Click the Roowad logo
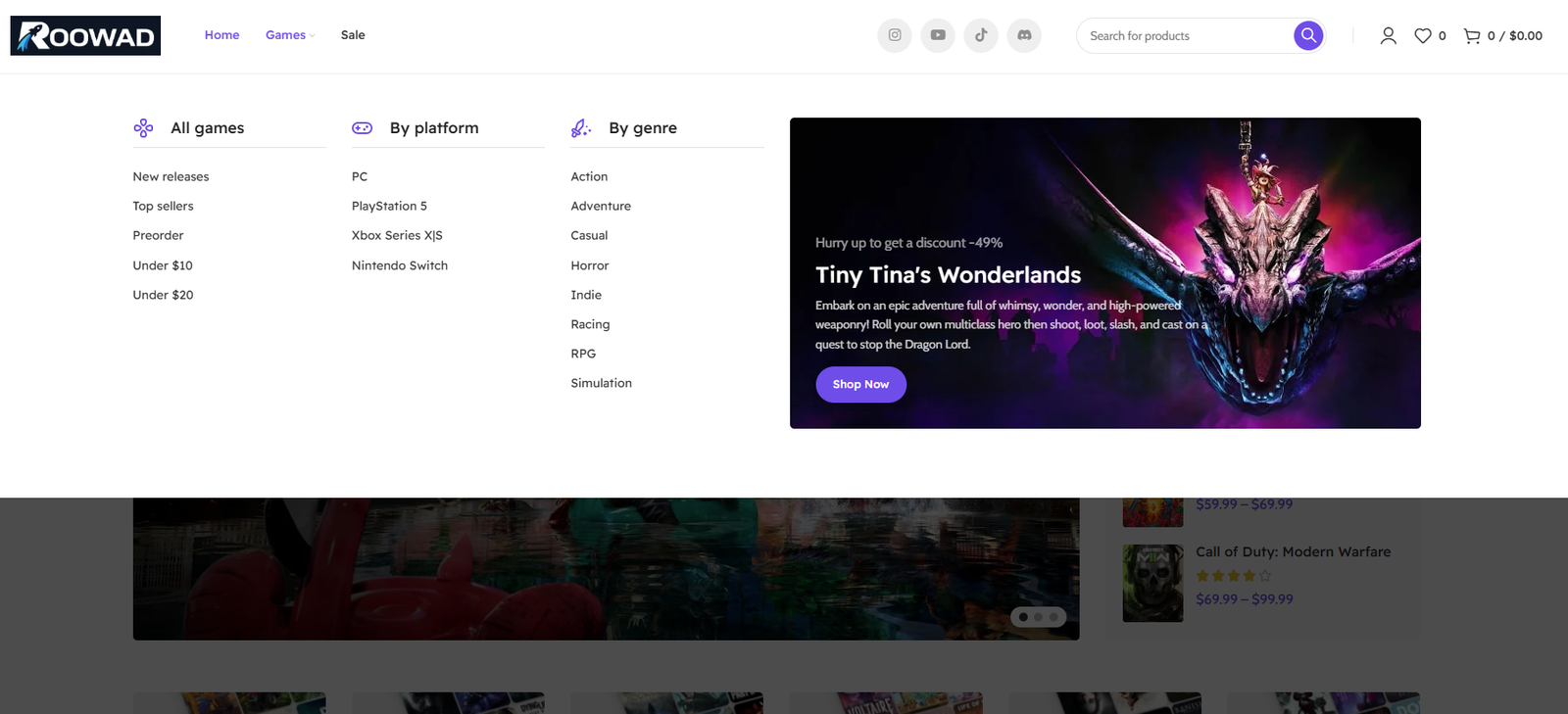This screenshot has height=714, width=1568. coord(85,36)
